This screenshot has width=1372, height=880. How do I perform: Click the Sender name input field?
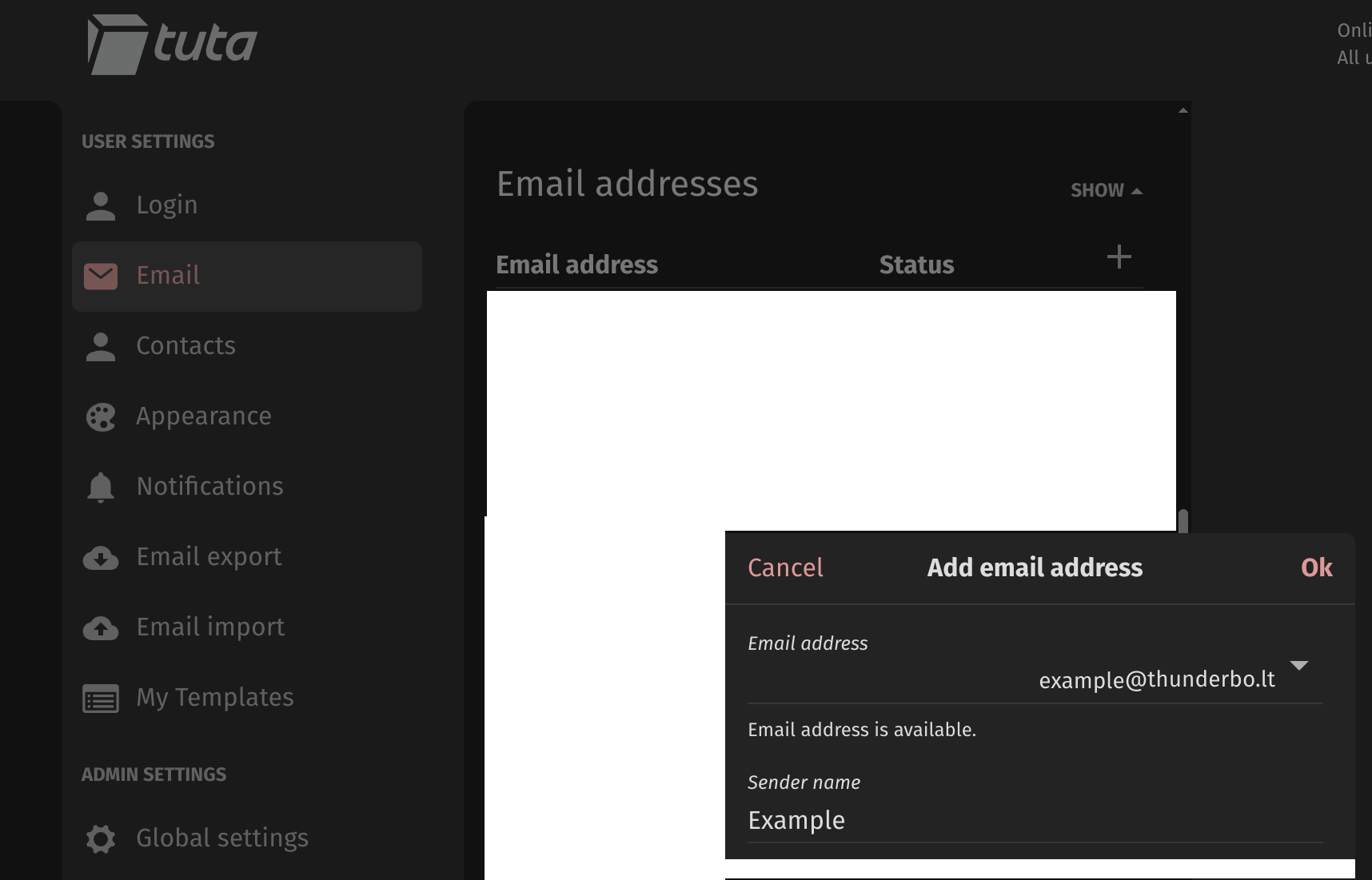pos(1035,821)
